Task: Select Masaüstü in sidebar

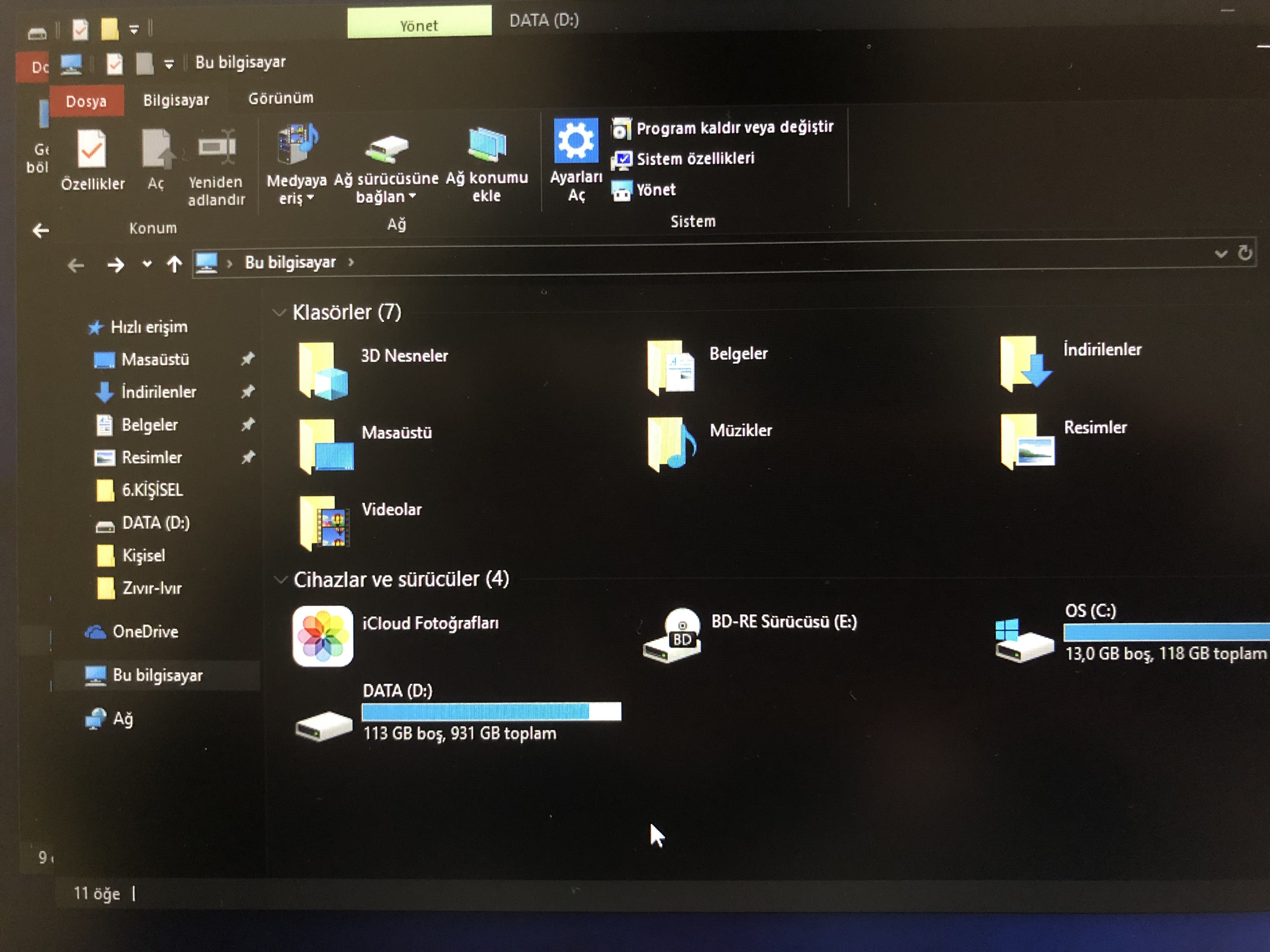Action: pyautogui.click(x=141, y=360)
